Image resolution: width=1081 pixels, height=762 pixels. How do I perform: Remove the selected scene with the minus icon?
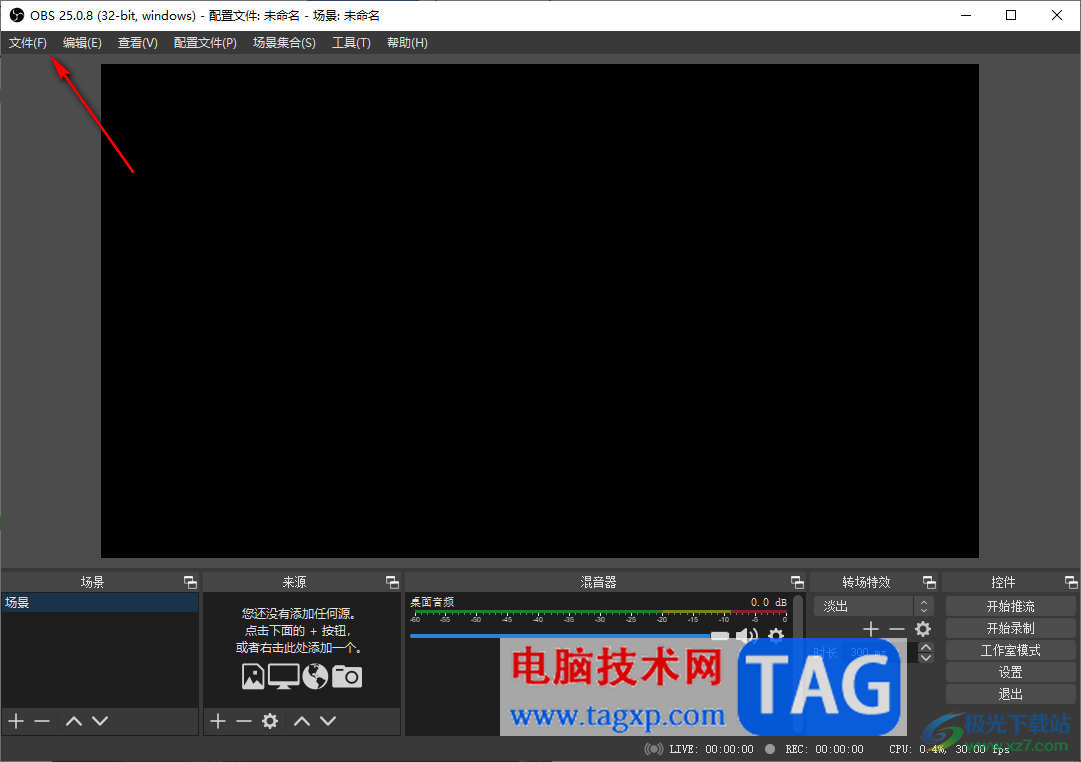[x=42, y=721]
